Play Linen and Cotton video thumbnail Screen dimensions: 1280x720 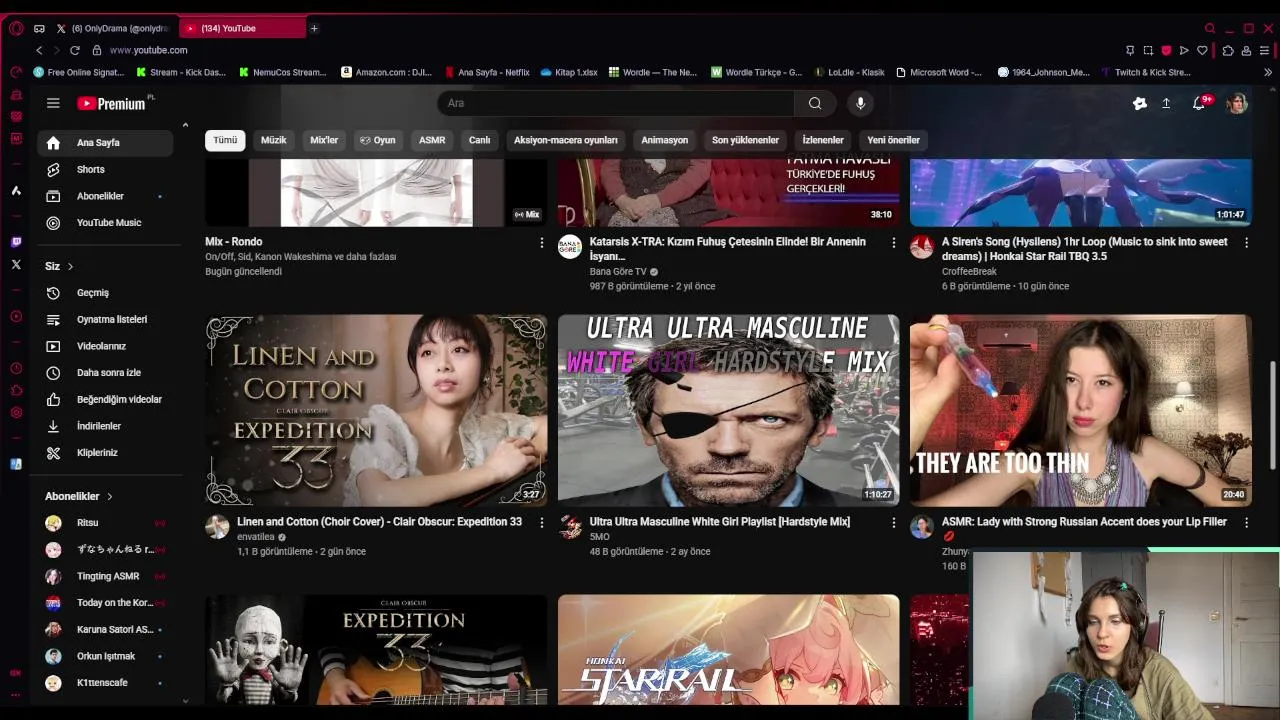[376, 411]
